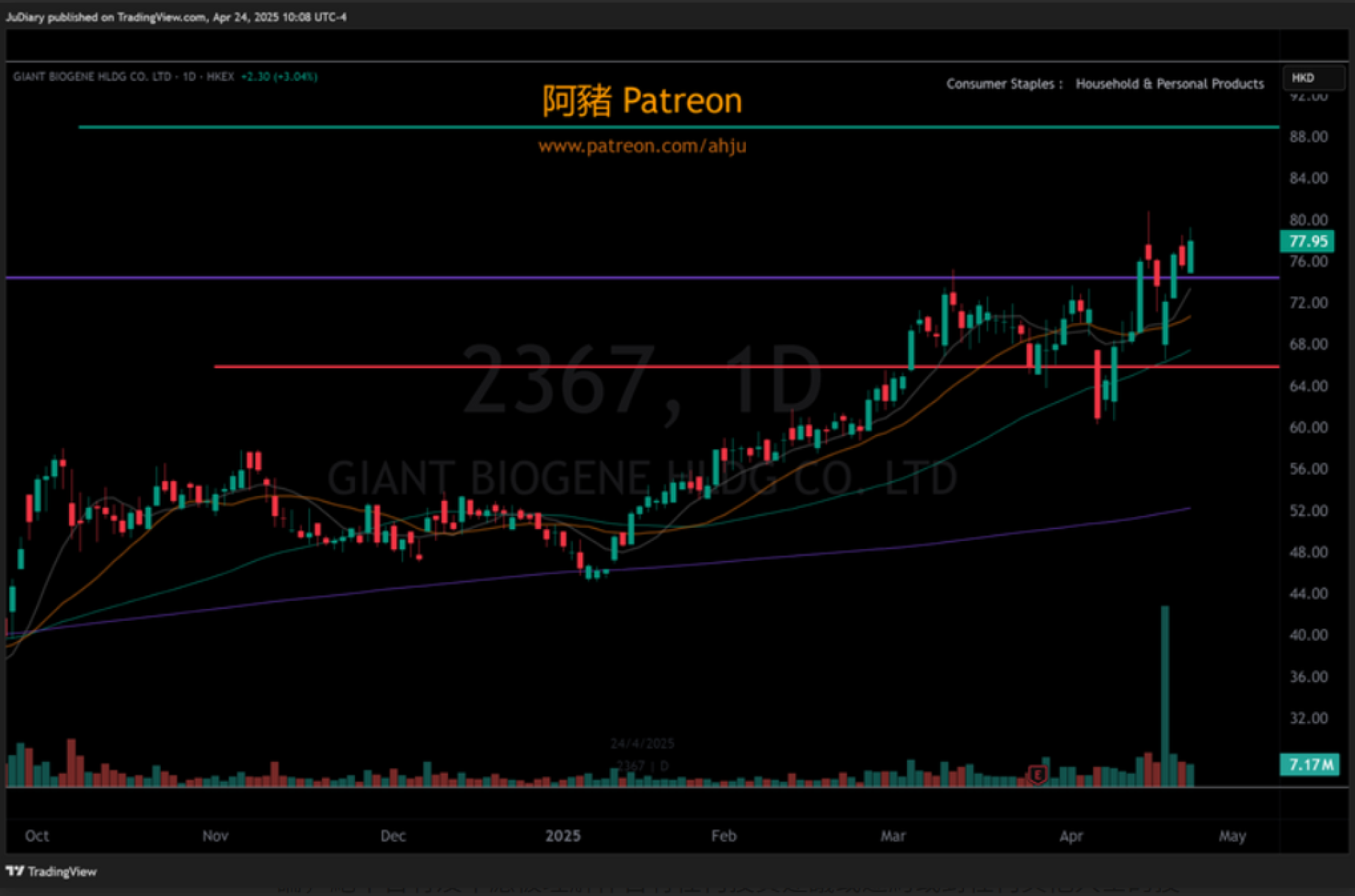The image size is (1355, 896).
Task: Click the 77.95 current price label
Action: click(x=1307, y=241)
